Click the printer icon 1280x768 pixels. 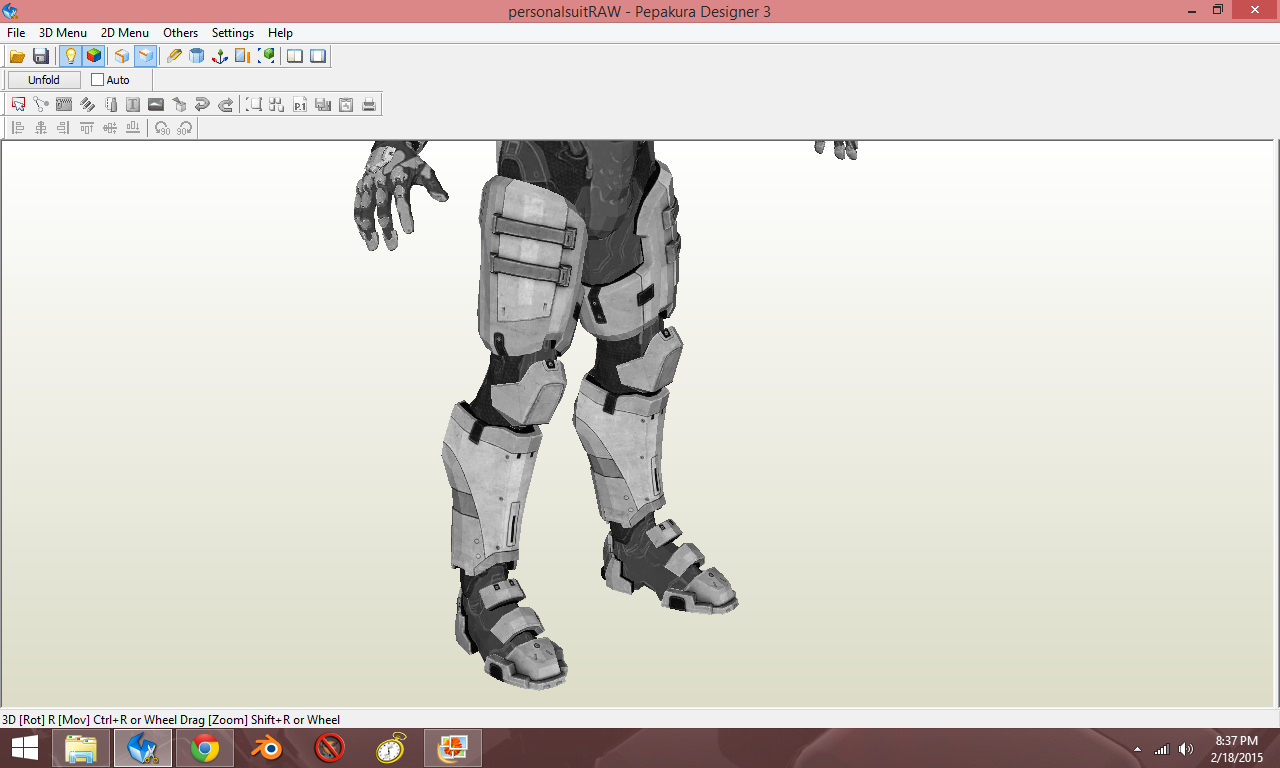369,104
